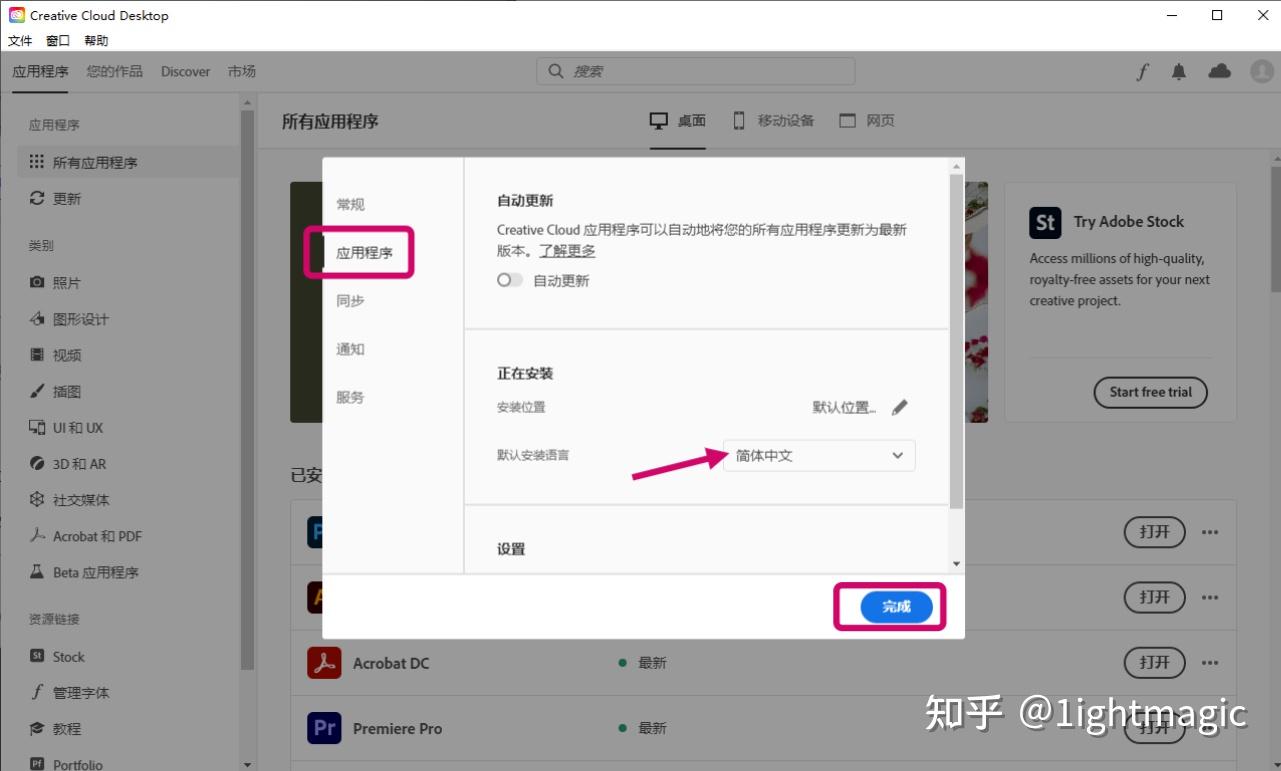Click 打开 button for Acrobat DC
This screenshot has height=771, width=1281.
[x=1155, y=662]
